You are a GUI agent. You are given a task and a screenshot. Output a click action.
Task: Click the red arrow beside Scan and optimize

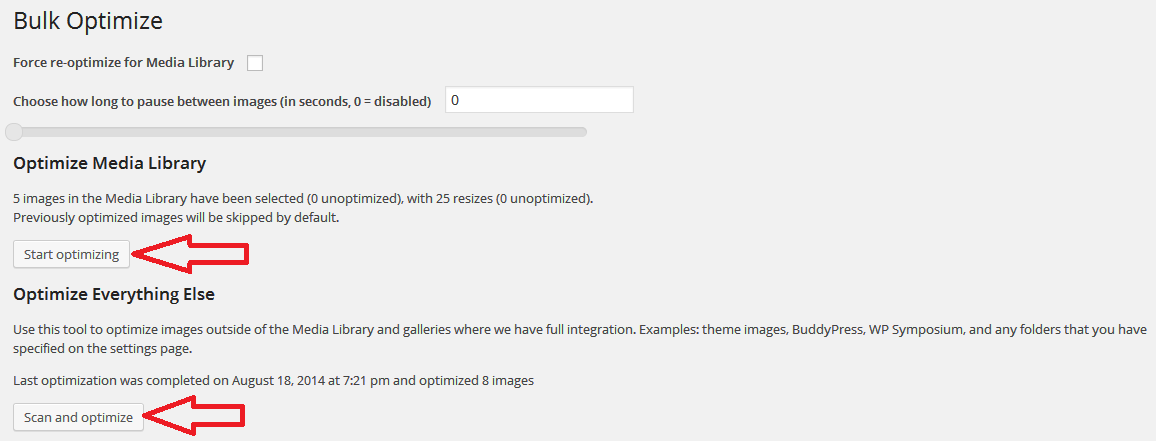[x=194, y=417]
